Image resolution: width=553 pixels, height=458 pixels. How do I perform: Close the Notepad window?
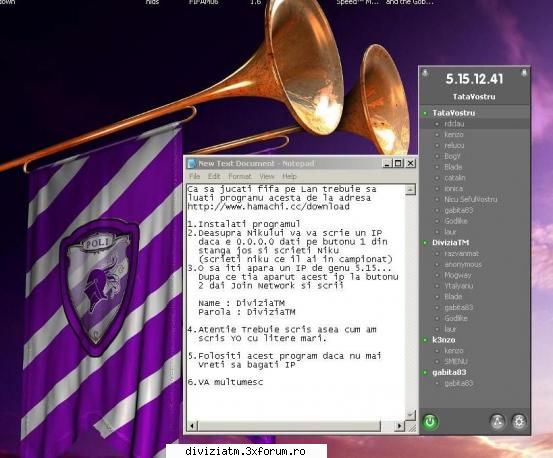coord(411,163)
